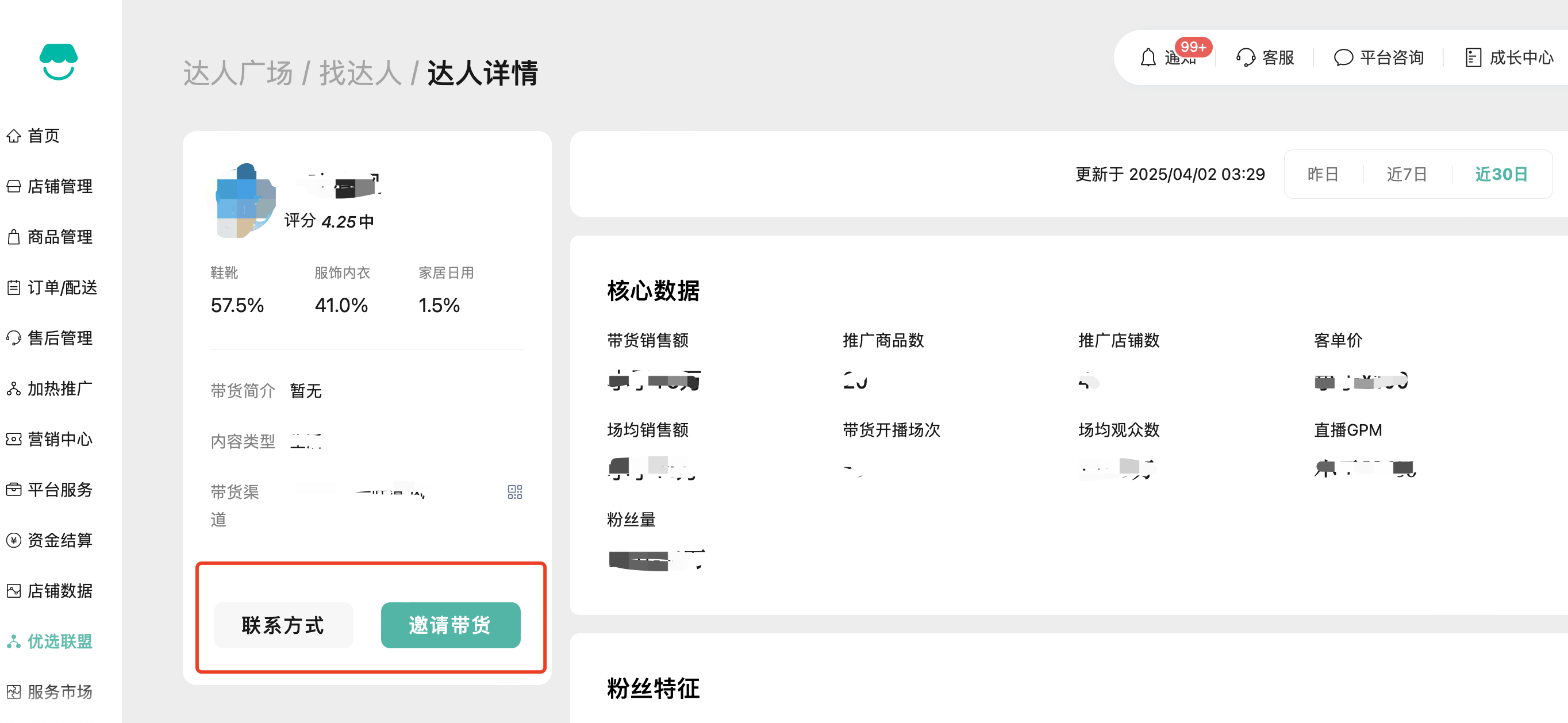Select the 昨日 time range
1568x723 pixels.
(x=1323, y=175)
